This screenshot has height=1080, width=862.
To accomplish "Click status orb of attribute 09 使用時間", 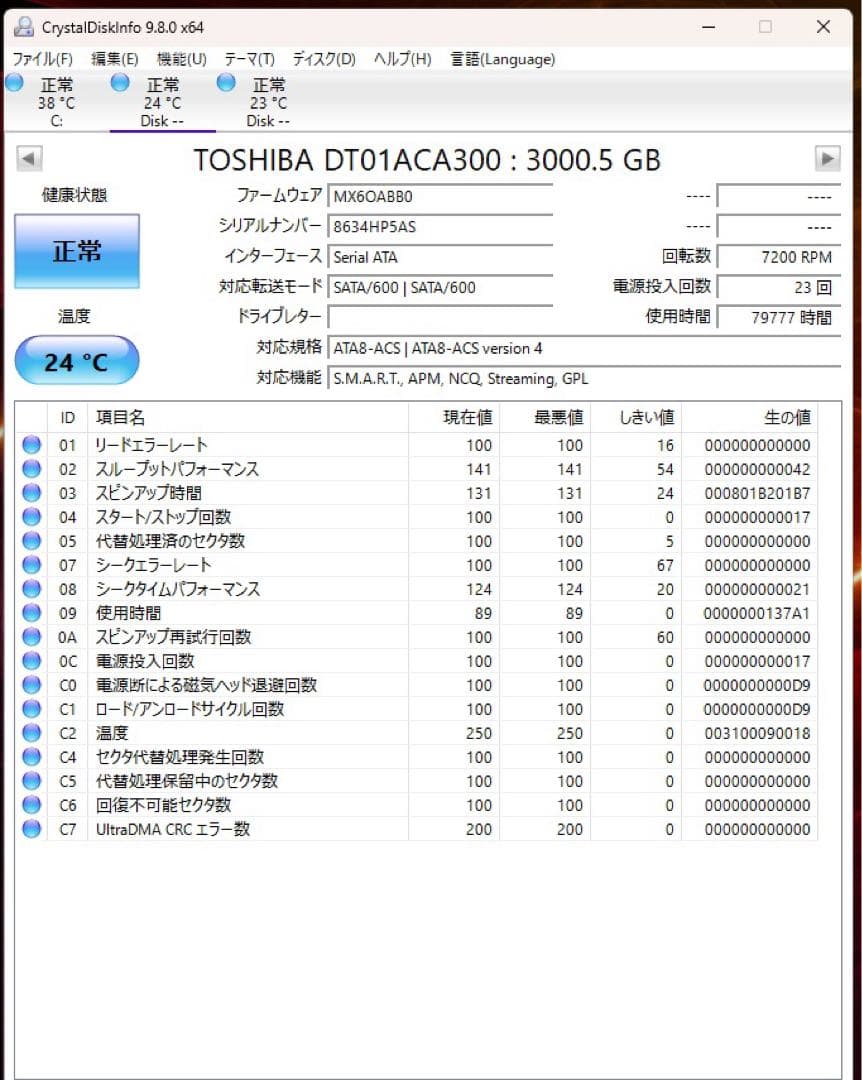I will coord(32,613).
